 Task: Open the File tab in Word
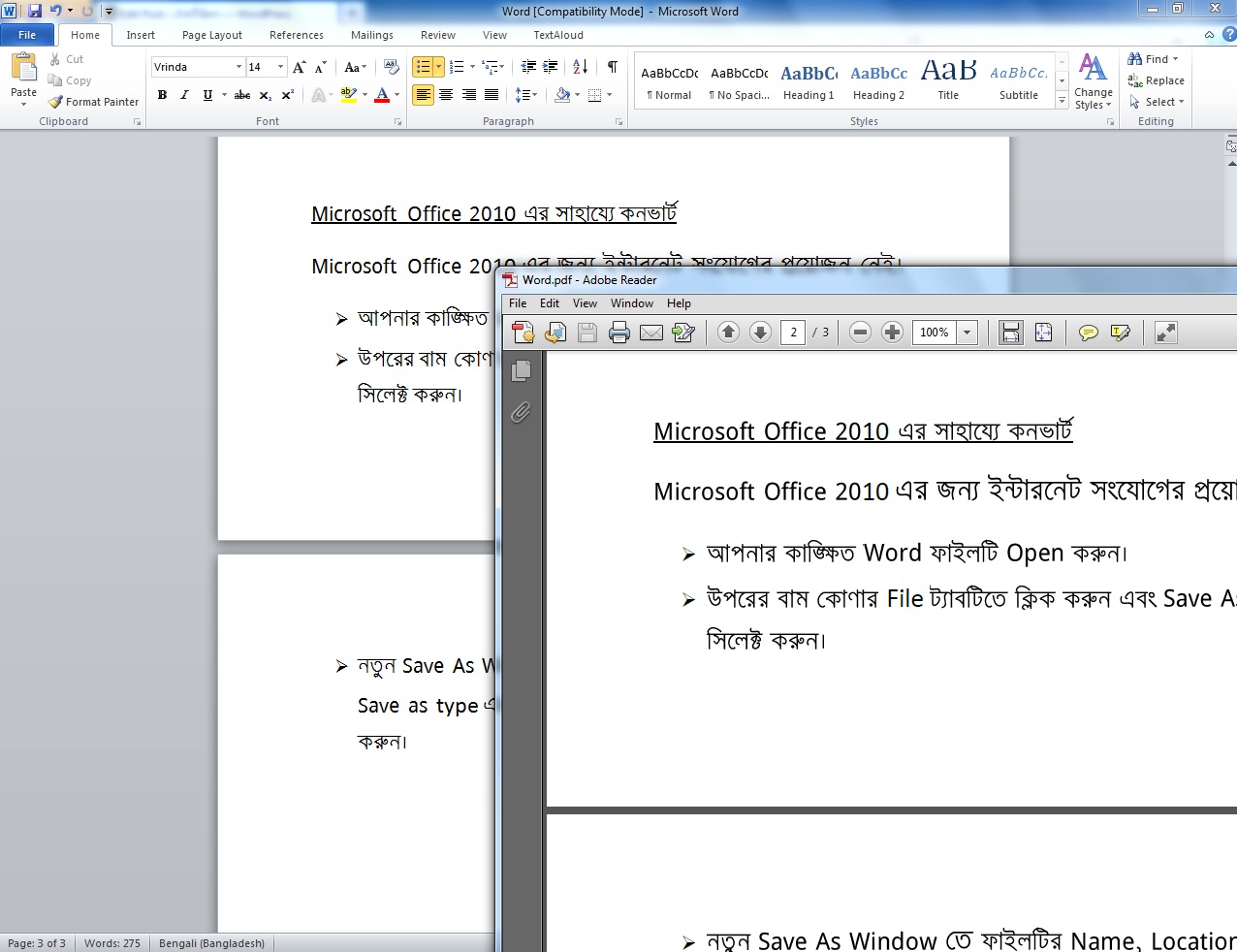pyautogui.click(x=27, y=35)
